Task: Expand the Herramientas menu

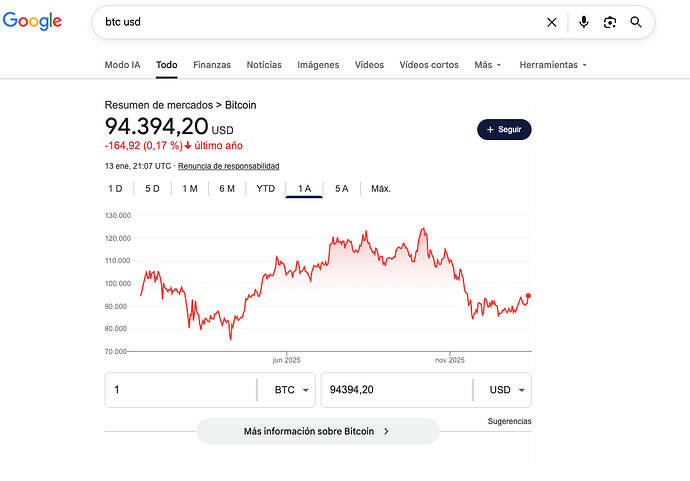Action: tap(553, 65)
